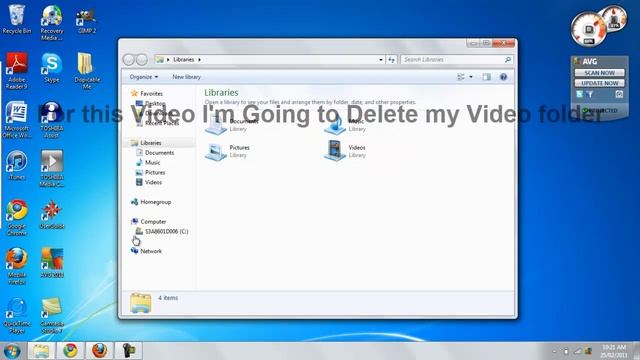
Task: Click arrow after Libraries in breadcrumb
Action: [200, 60]
